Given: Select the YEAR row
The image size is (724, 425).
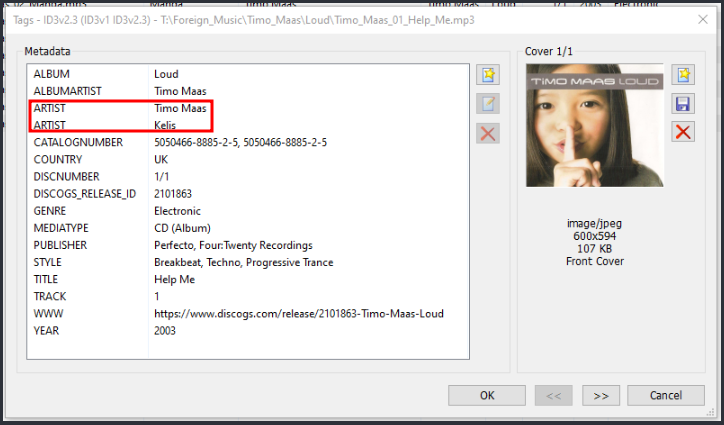Looking at the screenshot, I should click(248, 330).
